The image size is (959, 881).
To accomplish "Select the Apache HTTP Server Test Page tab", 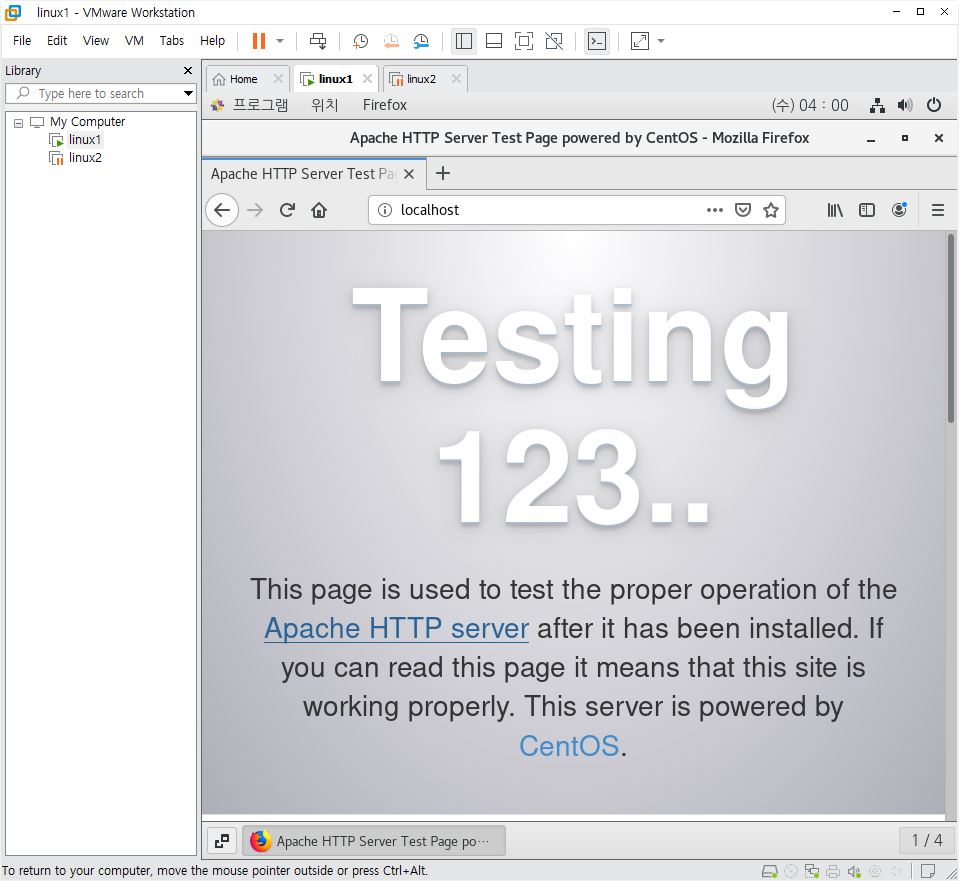I will click(x=303, y=174).
